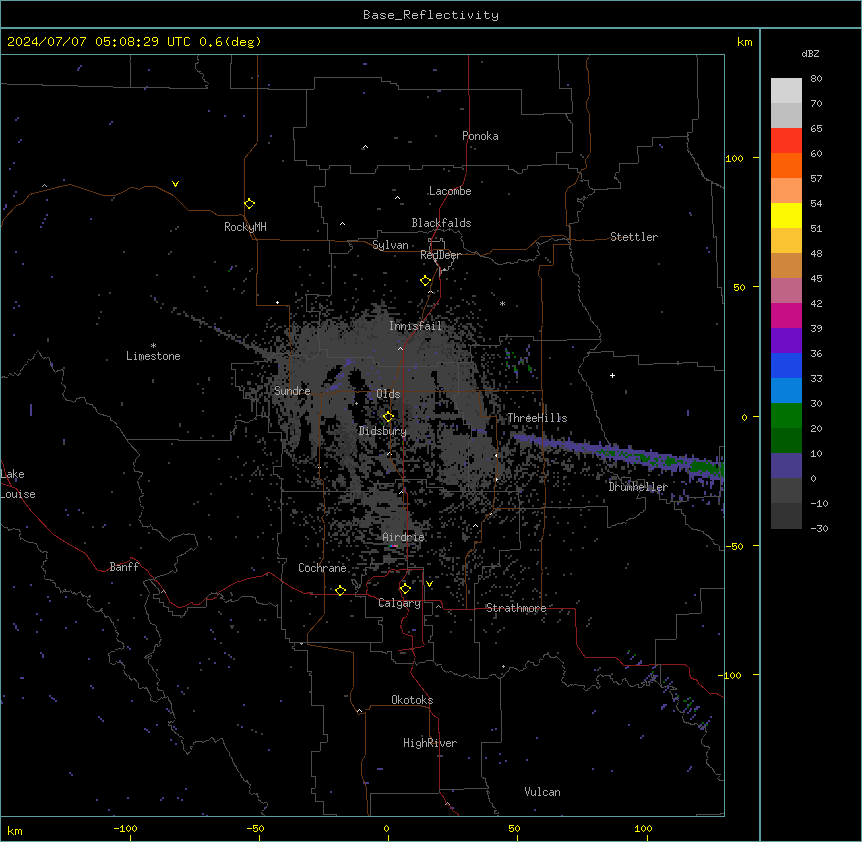Click the Ponoka city label
This screenshot has height=842, width=862.
click(480, 136)
